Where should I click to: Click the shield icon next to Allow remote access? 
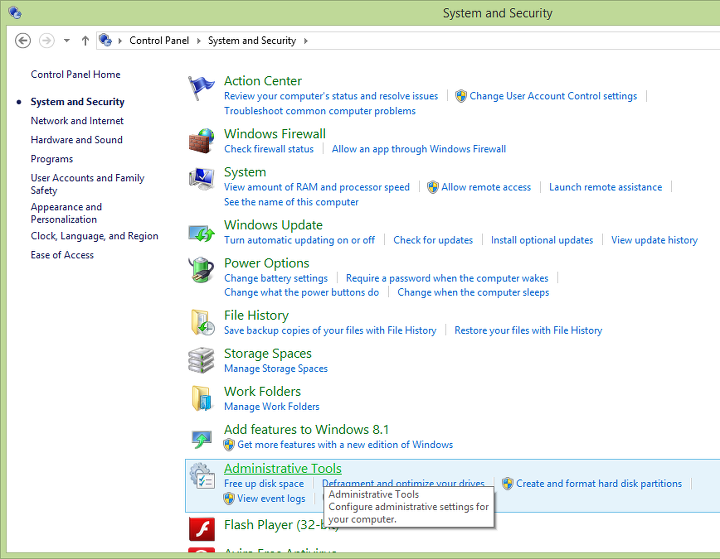click(x=433, y=187)
